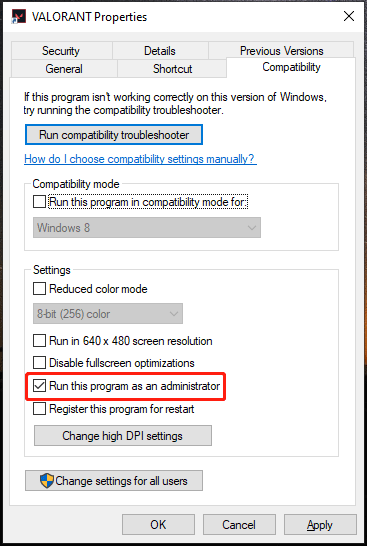Switch to the Security tab
This screenshot has height=546, width=367.
[x=61, y=51]
